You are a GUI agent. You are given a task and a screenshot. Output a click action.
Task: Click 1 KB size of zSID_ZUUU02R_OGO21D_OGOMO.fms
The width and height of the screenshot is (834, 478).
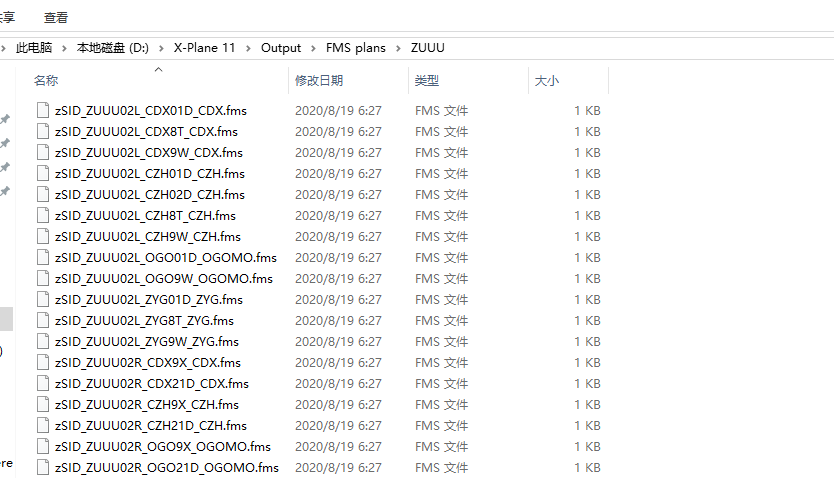point(587,468)
